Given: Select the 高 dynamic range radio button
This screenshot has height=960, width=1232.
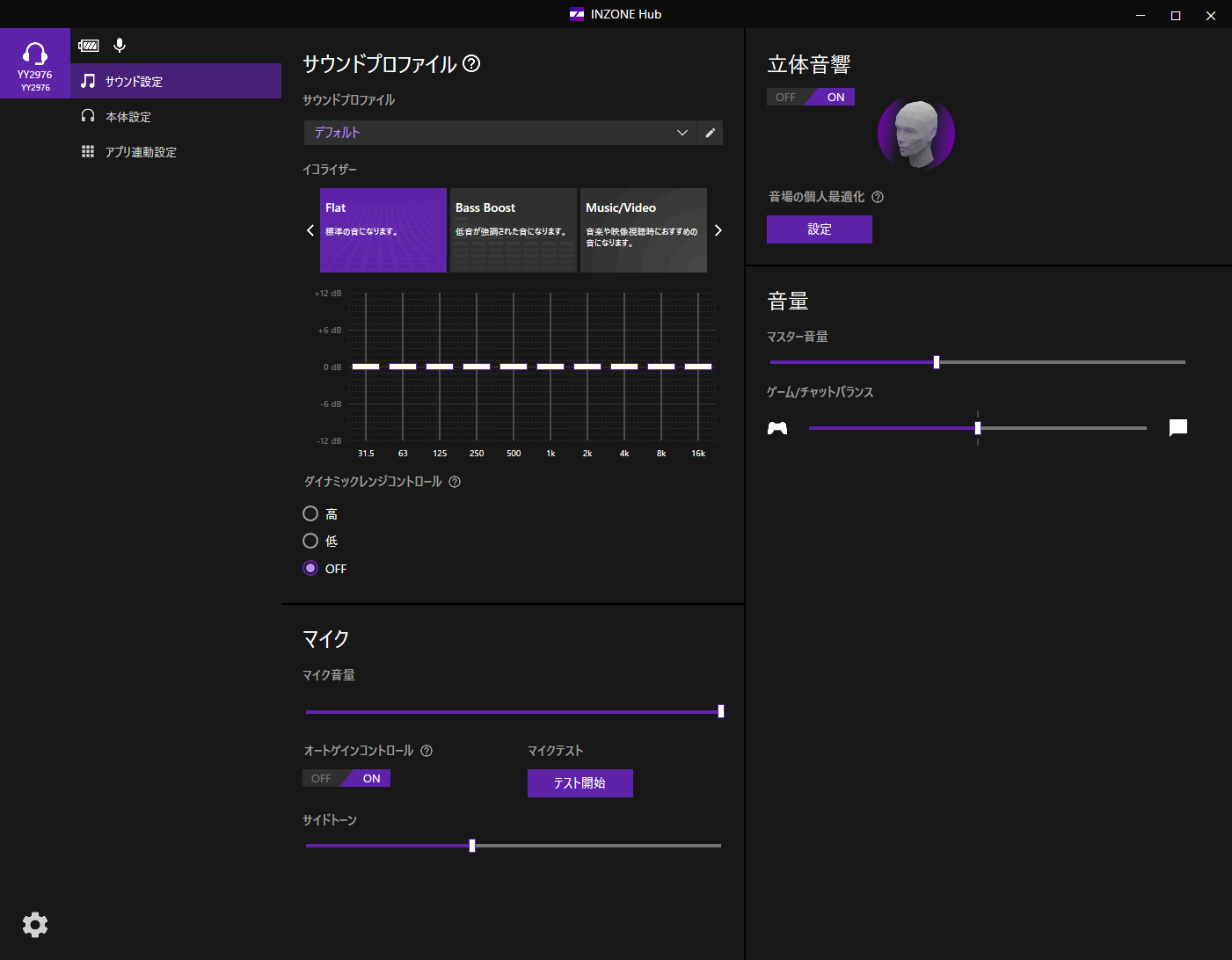Looking at the screenshot, I should pyautogui.click(x=310, y=513).
